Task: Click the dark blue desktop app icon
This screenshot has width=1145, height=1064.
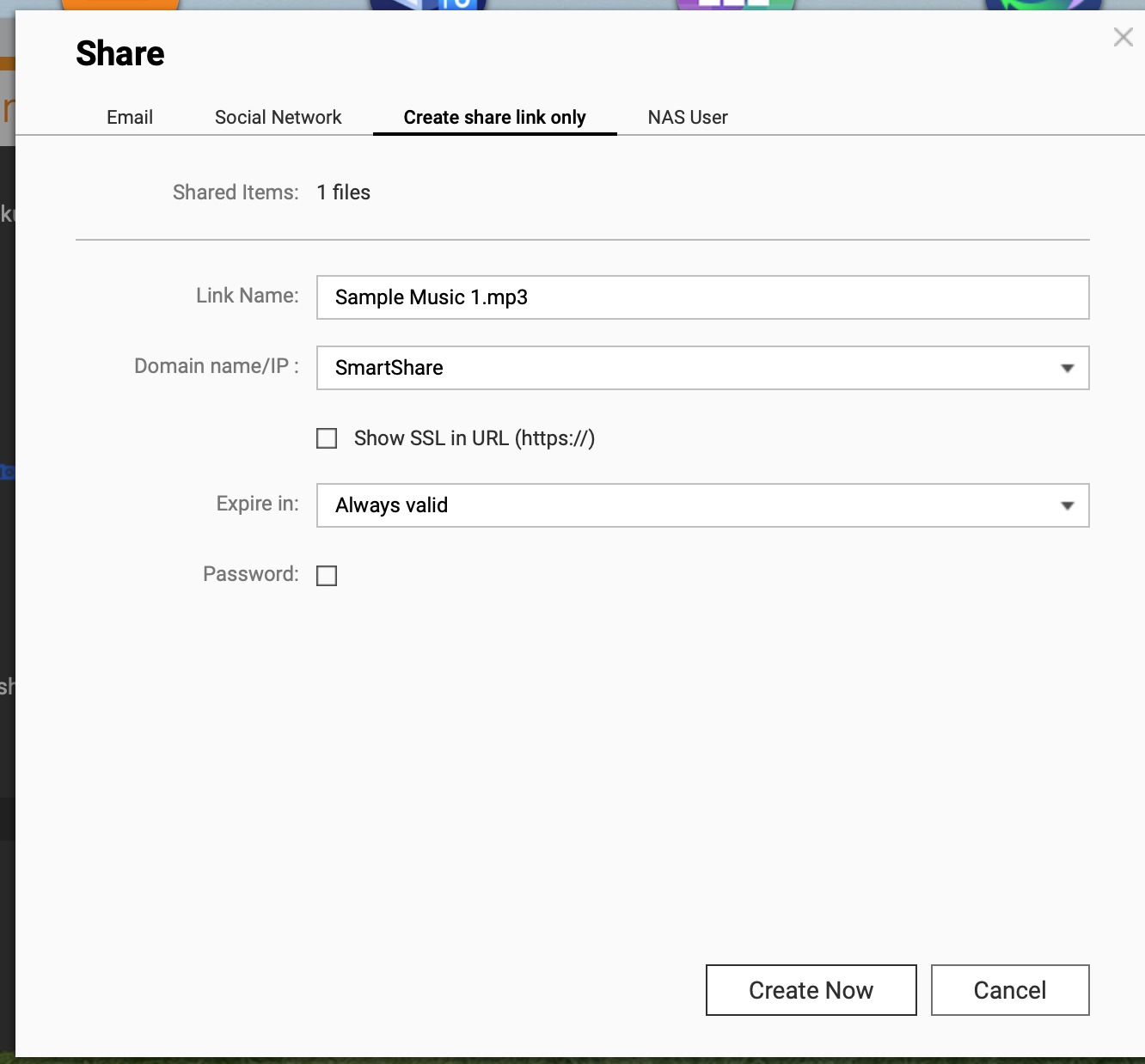Action: coord(428,4)
